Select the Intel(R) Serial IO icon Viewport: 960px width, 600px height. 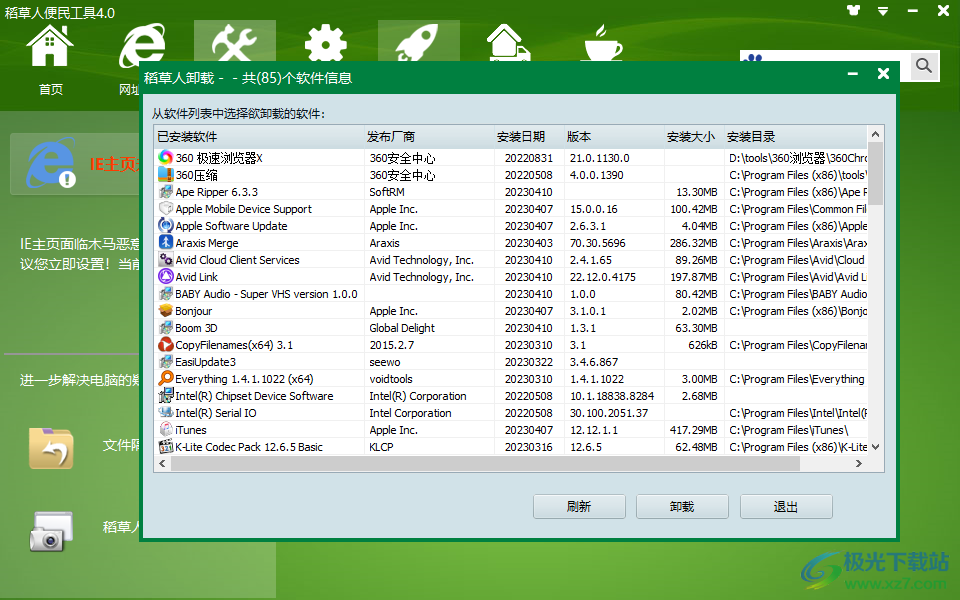point(165,412)
